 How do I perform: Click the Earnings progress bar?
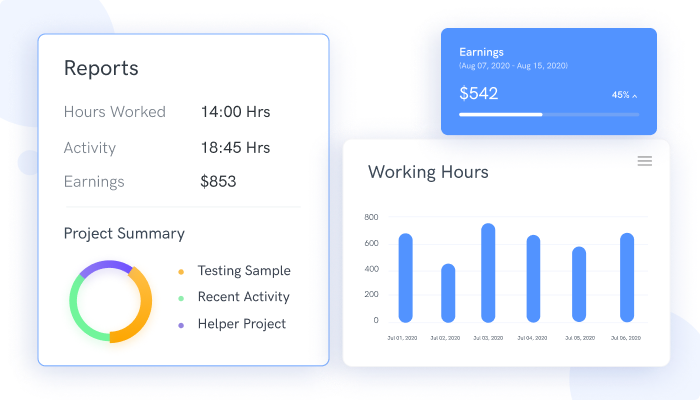549,115
